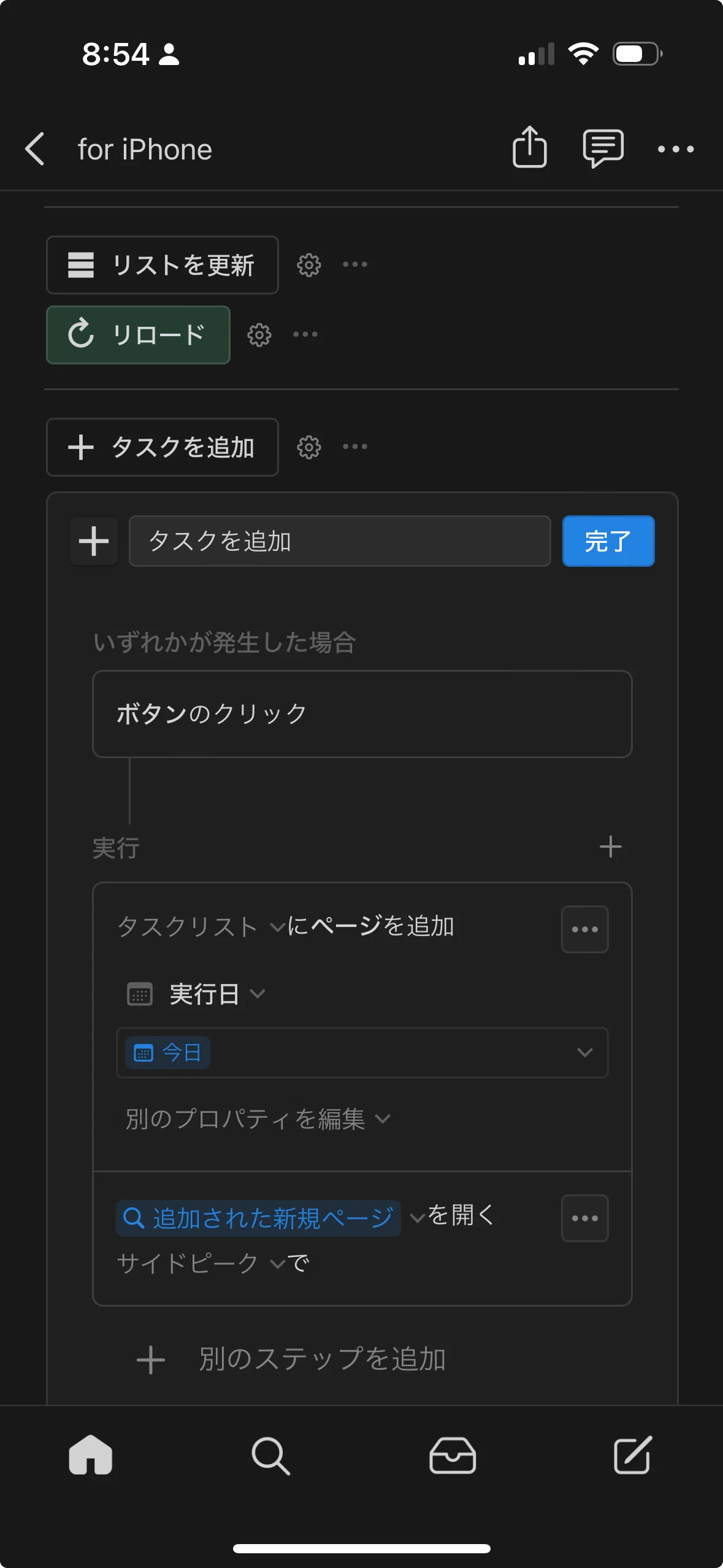Add another step via 別のステップを追加
The image size is (723, 1568).
[x=291, y=1359]
